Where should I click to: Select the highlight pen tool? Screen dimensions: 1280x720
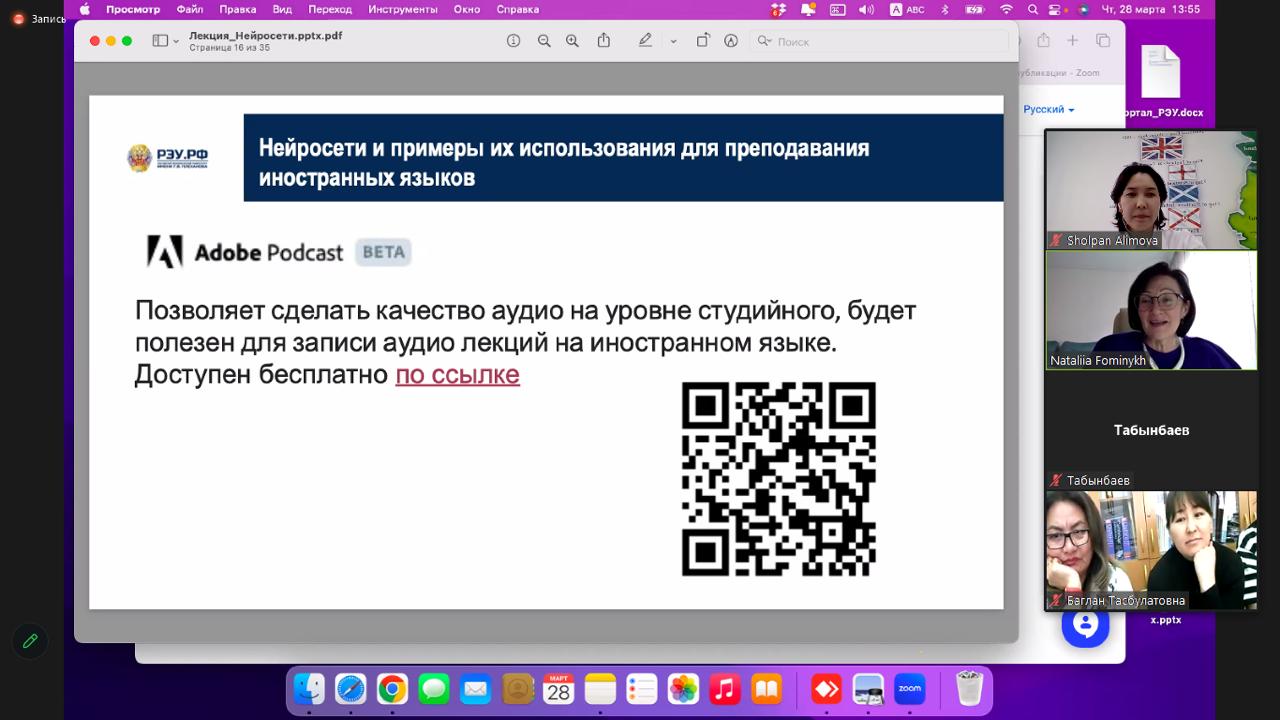click(x=646, y=41)
